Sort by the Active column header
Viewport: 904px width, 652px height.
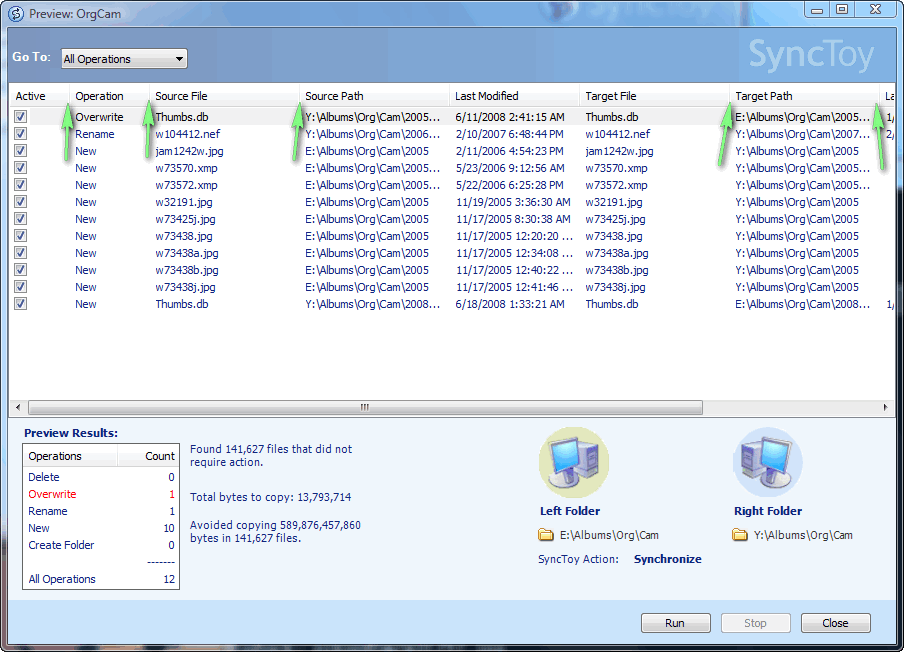tap(39, 96)
